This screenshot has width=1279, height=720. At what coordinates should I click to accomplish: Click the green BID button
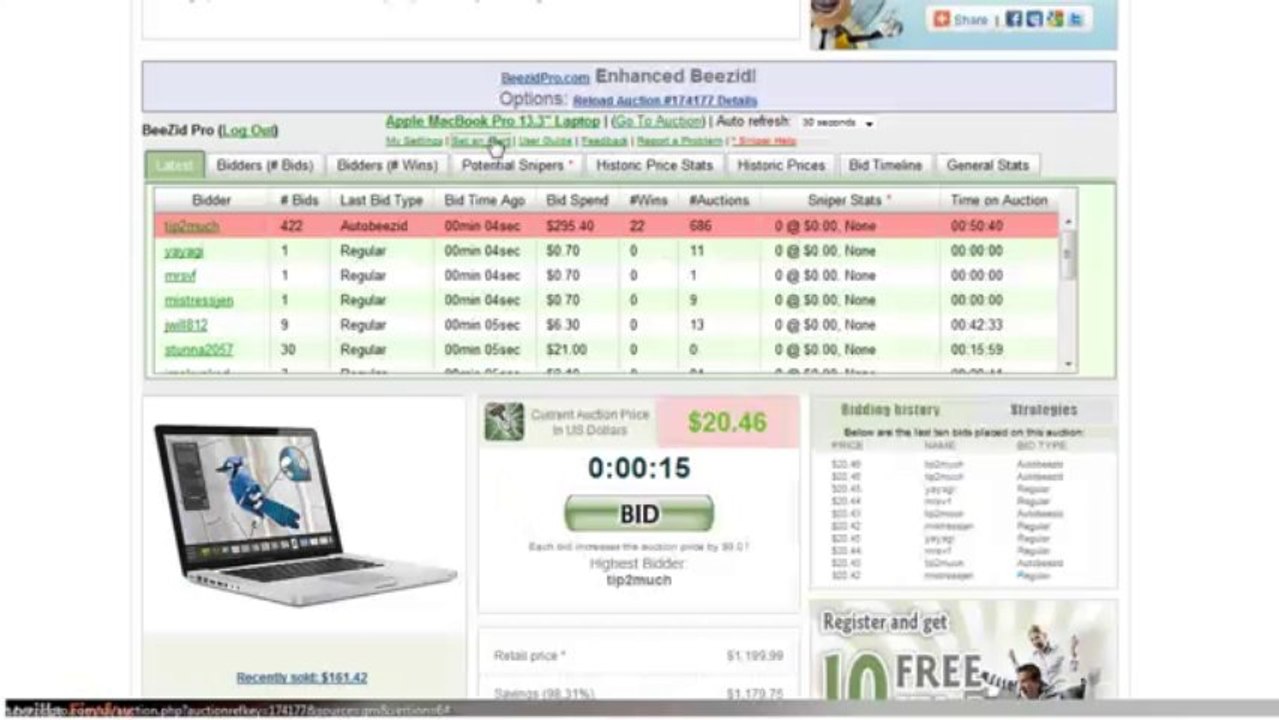click(x=639, y=514)
